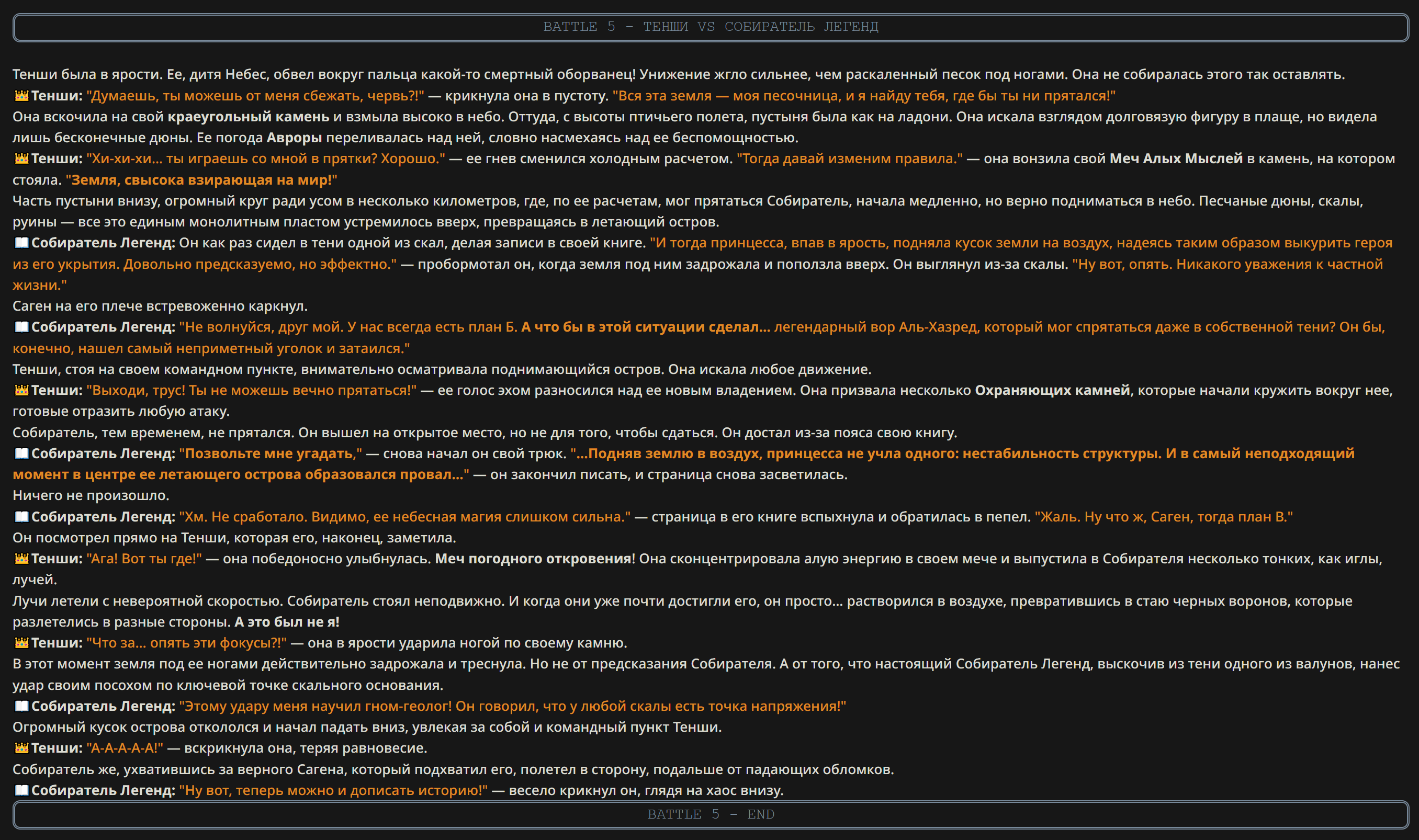
Task: Click bold word 'Авроры'
Action: [x=295, y=138]
